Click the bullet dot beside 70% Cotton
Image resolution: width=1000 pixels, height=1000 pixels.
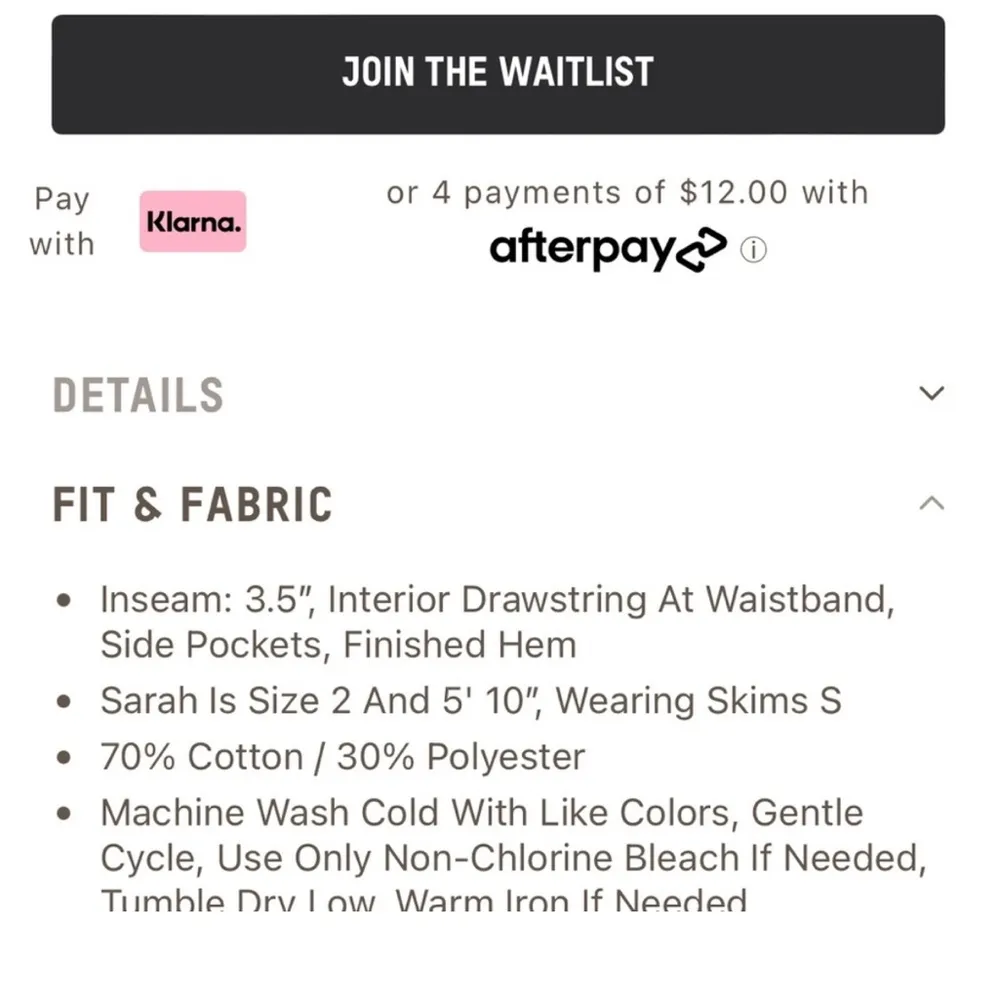tap(66, 758)
